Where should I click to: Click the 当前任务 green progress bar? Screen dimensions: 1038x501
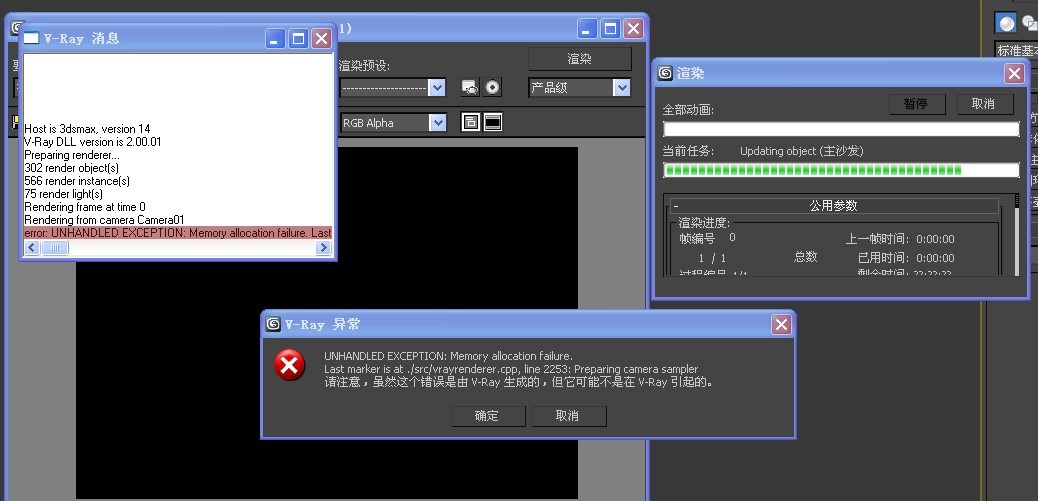(x=841, y=170)
